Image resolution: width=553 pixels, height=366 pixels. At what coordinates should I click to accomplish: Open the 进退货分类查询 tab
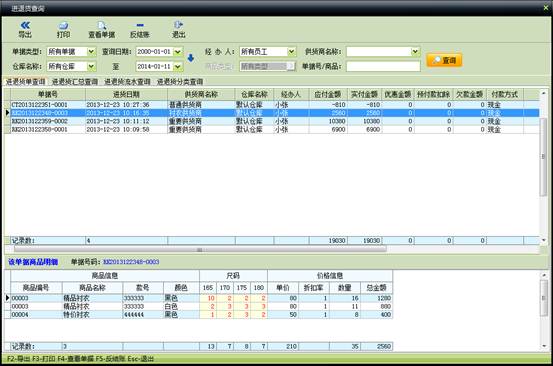pyautogui.click(x=180, y=82)
